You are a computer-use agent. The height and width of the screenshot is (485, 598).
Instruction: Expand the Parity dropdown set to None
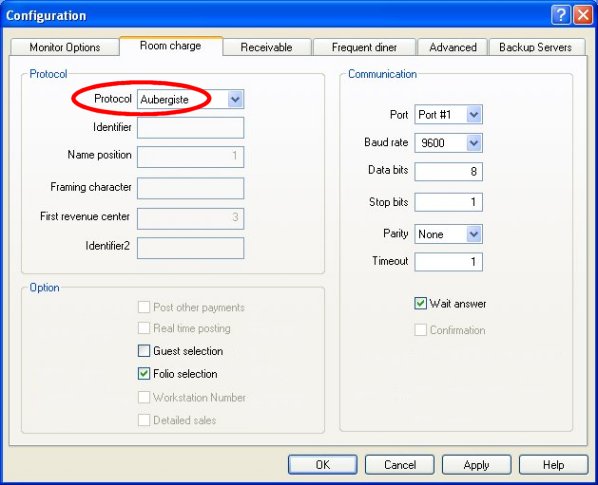[x=448, y=234]
